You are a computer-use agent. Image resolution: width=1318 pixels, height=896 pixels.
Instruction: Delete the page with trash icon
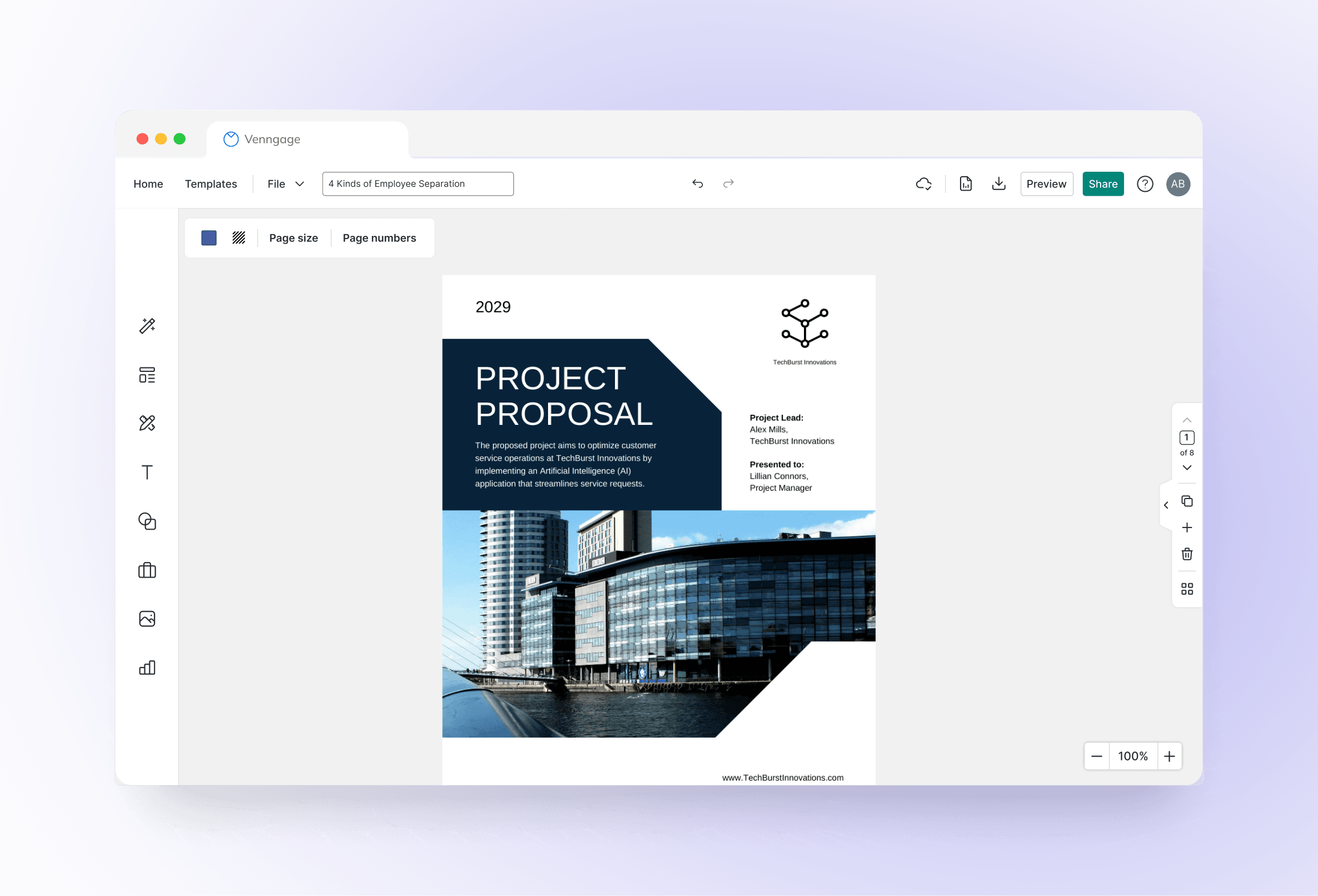[1187, 554]
